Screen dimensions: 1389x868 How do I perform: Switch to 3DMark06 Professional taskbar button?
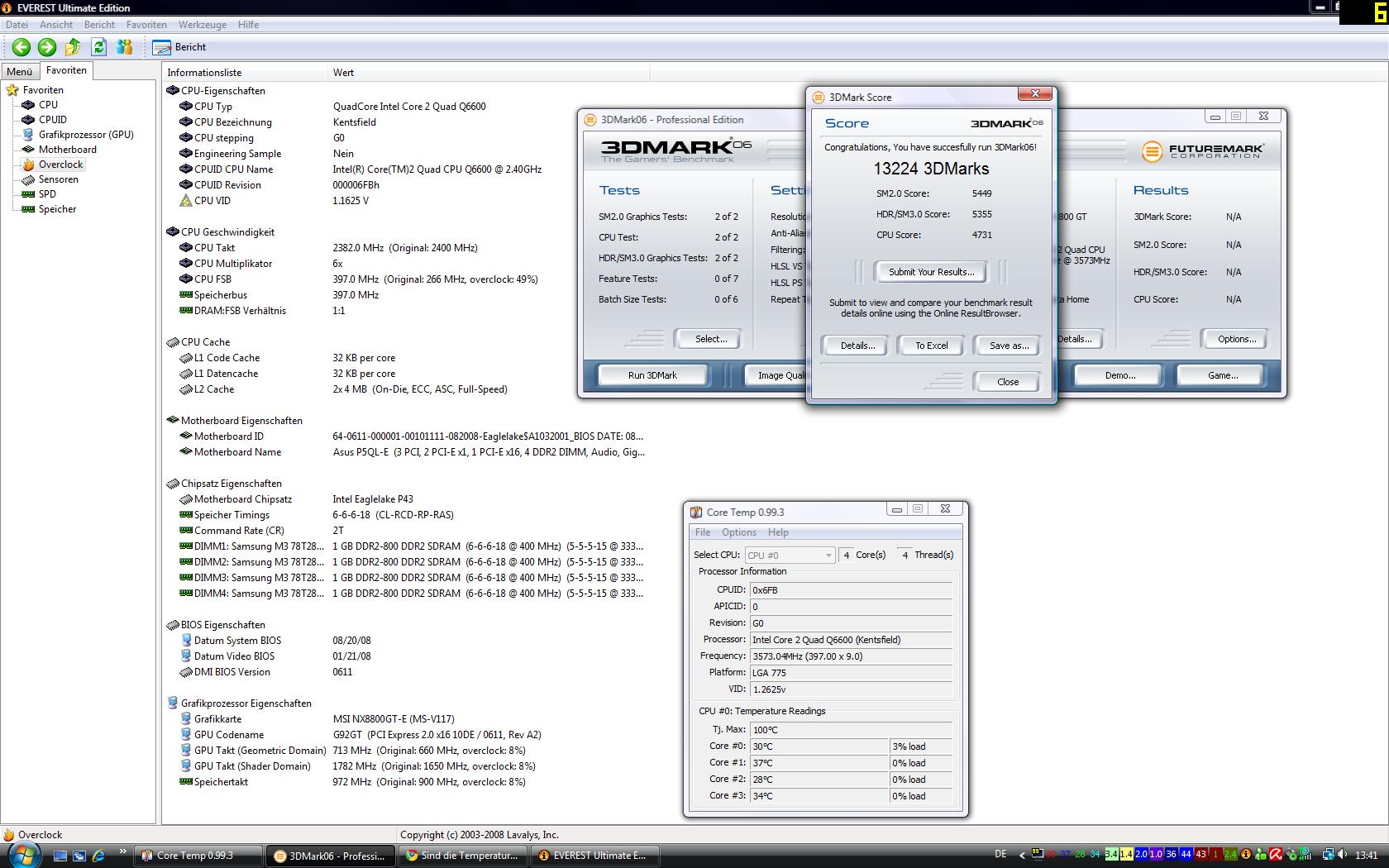pos(331,856)
